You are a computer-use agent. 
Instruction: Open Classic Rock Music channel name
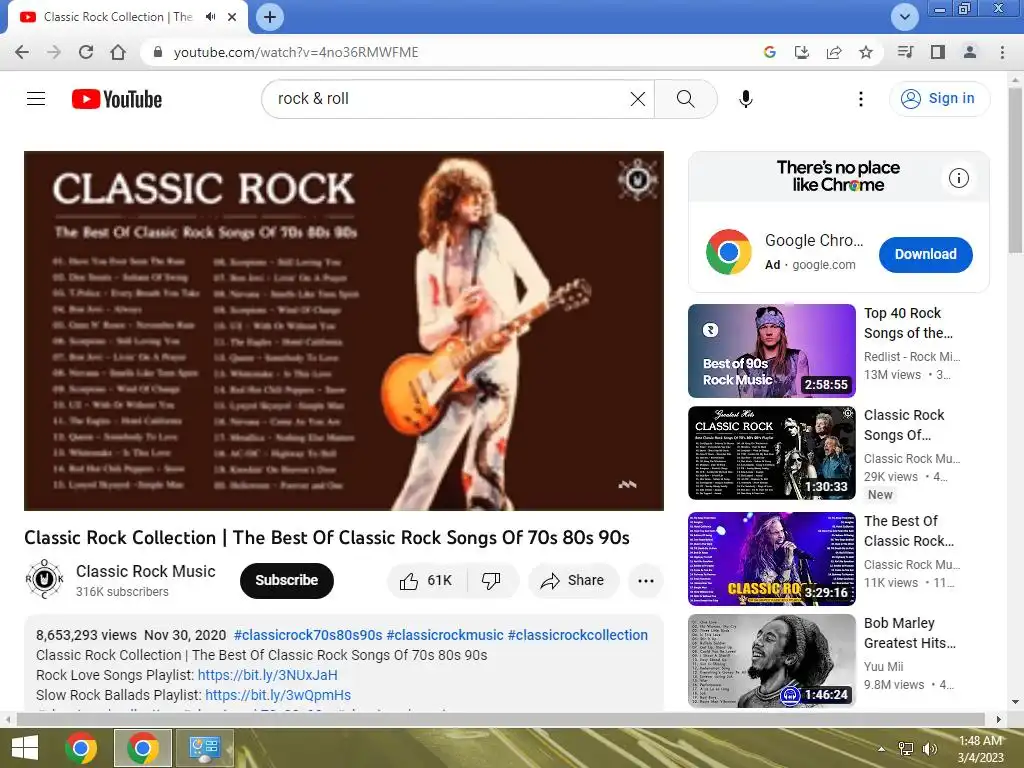(146, 571)
